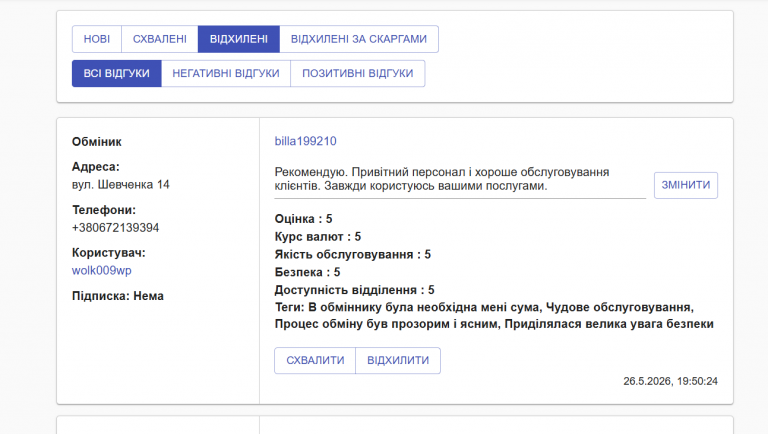Click Доступність відділення : 5 line

354,290
